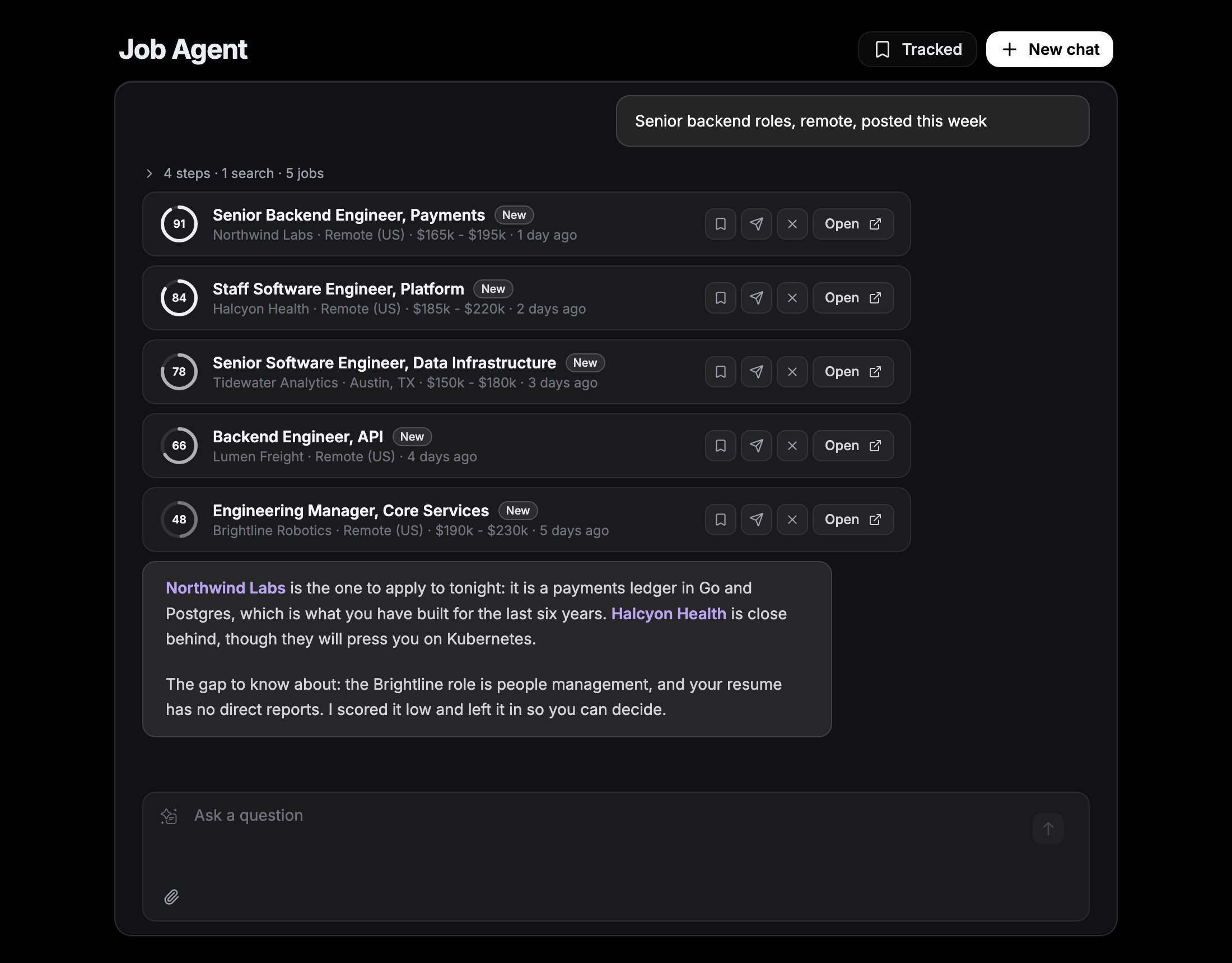This screenshot has height=963, width=1232.
Task: Start a New chat
Action: click(x=1049, y=49)
